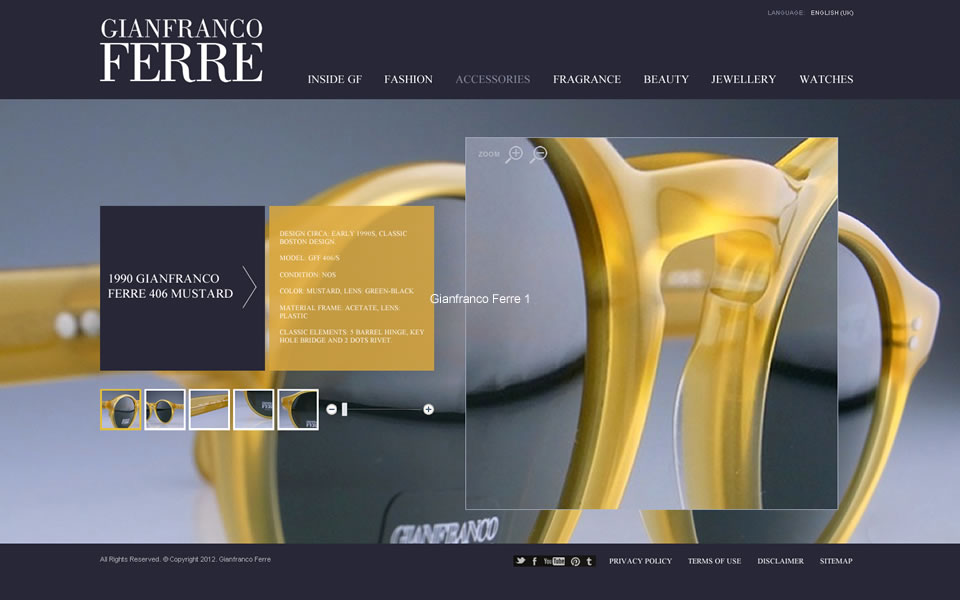Open the YouTube icon in footer

tap(554, 561)
